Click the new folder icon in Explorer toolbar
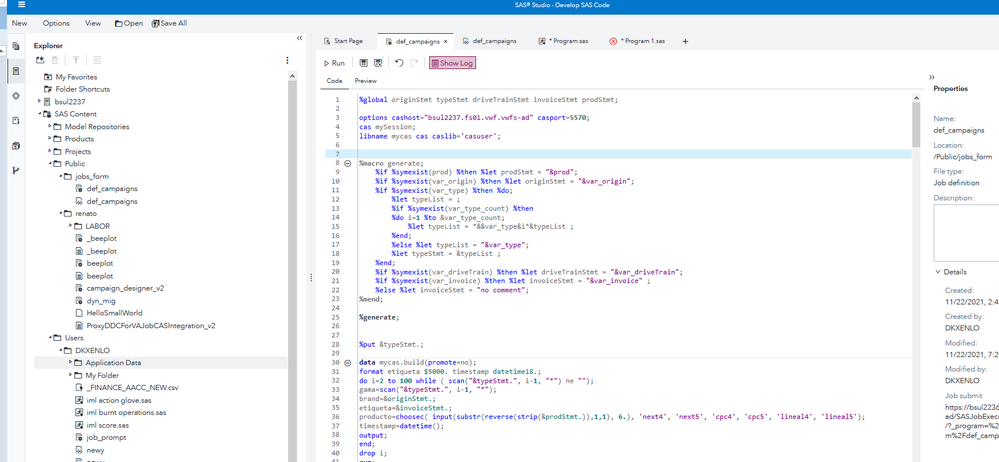The width and height of the screenshot is (999, 462). (x=40, y=61)
